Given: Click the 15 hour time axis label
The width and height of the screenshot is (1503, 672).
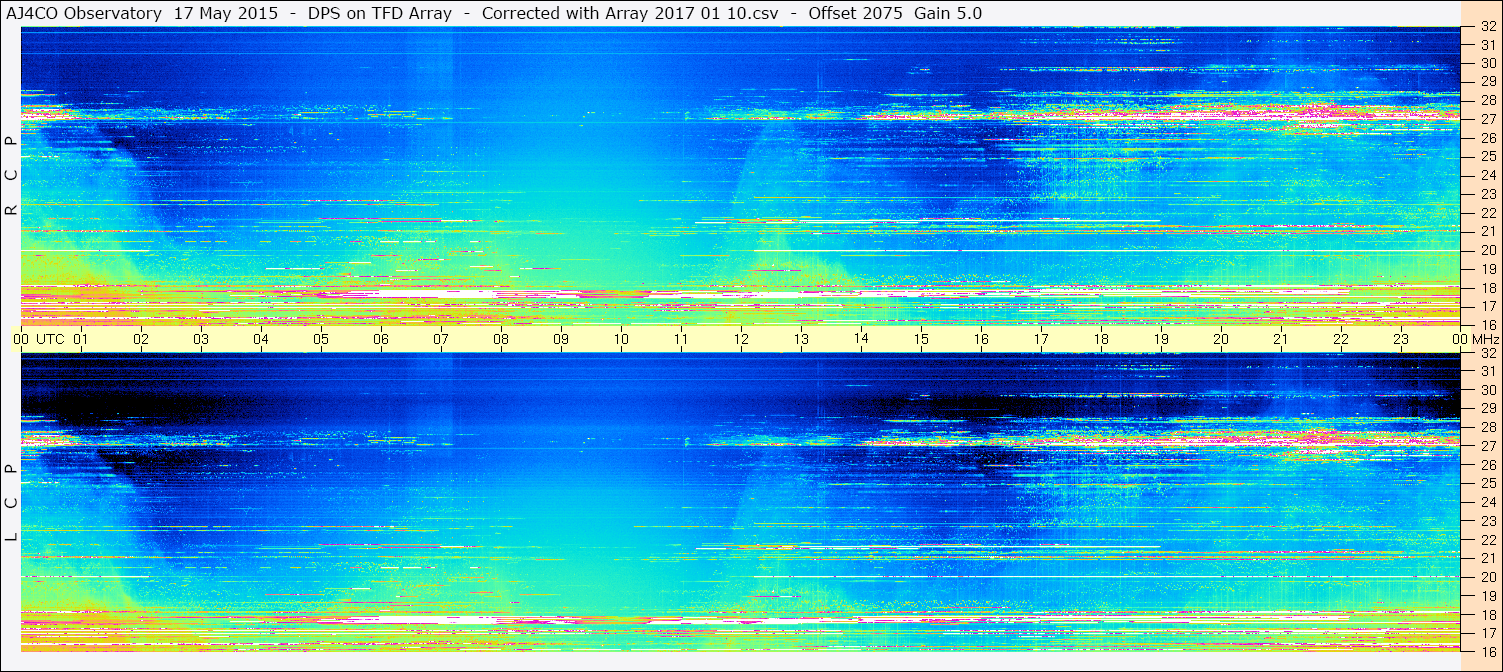Looking at the screenshot, I should click(x=921, y=339).
